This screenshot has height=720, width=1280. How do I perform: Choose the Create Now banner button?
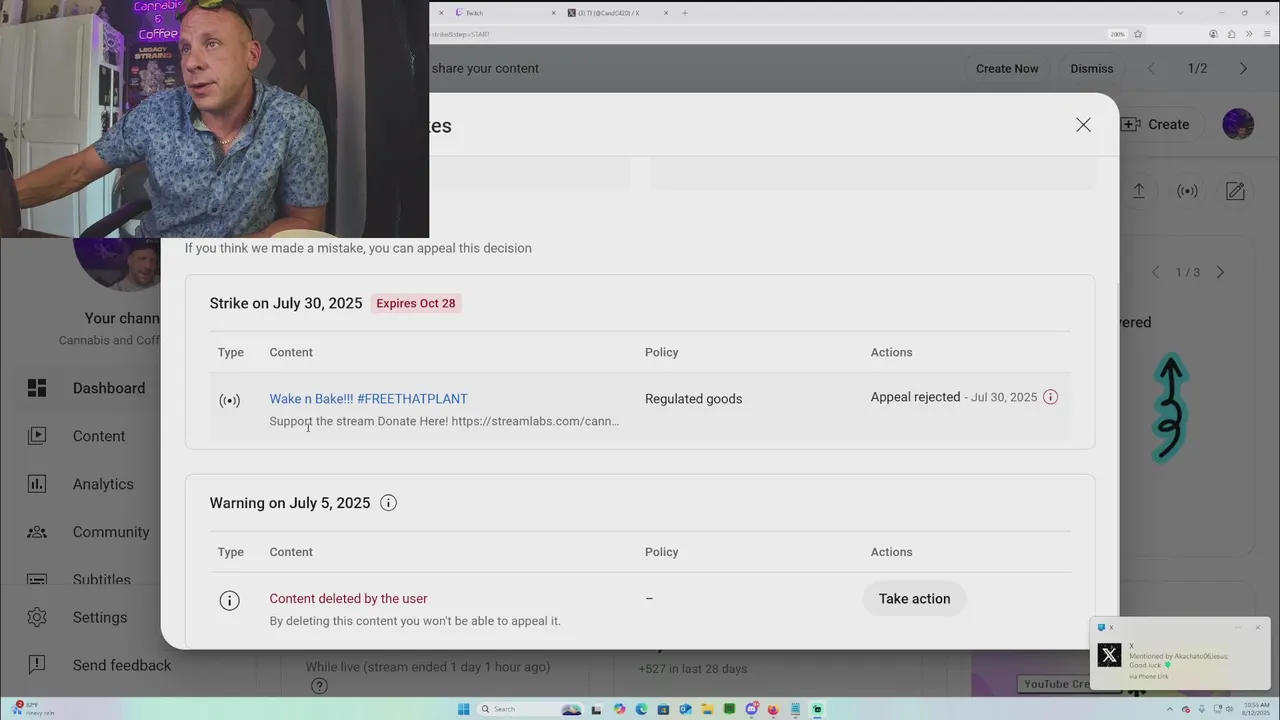pyautogui.click(x=1007, y=68)
